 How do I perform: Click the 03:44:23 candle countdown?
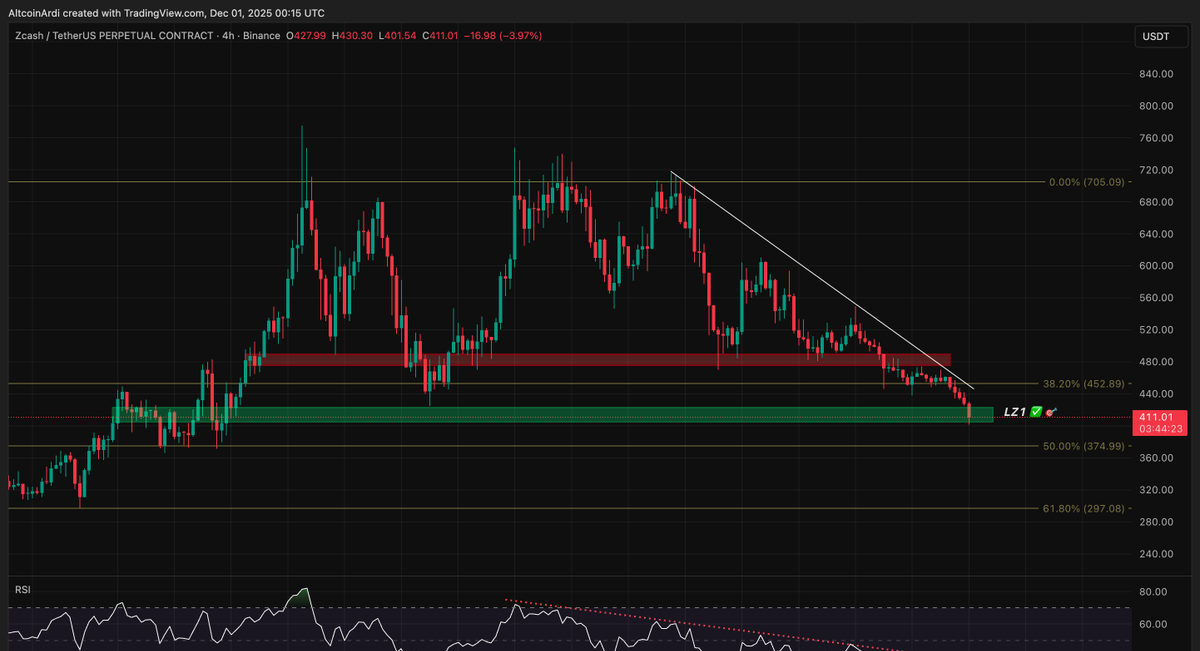pos(1160,428)
